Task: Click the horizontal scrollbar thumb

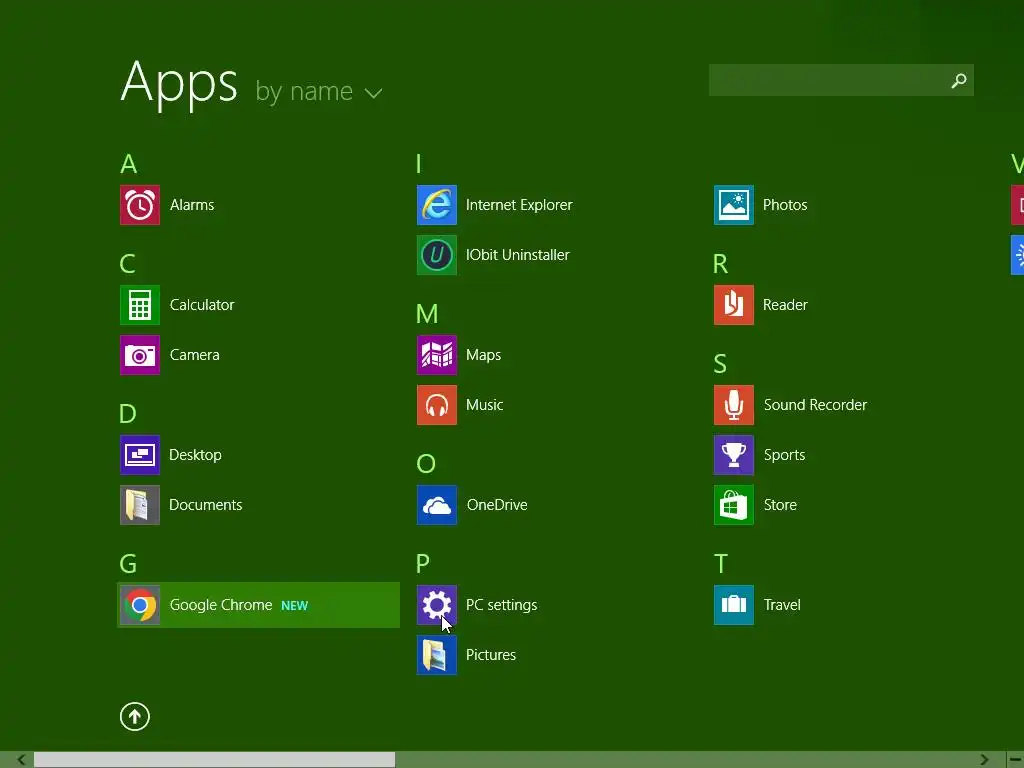Action: (214, 760)
